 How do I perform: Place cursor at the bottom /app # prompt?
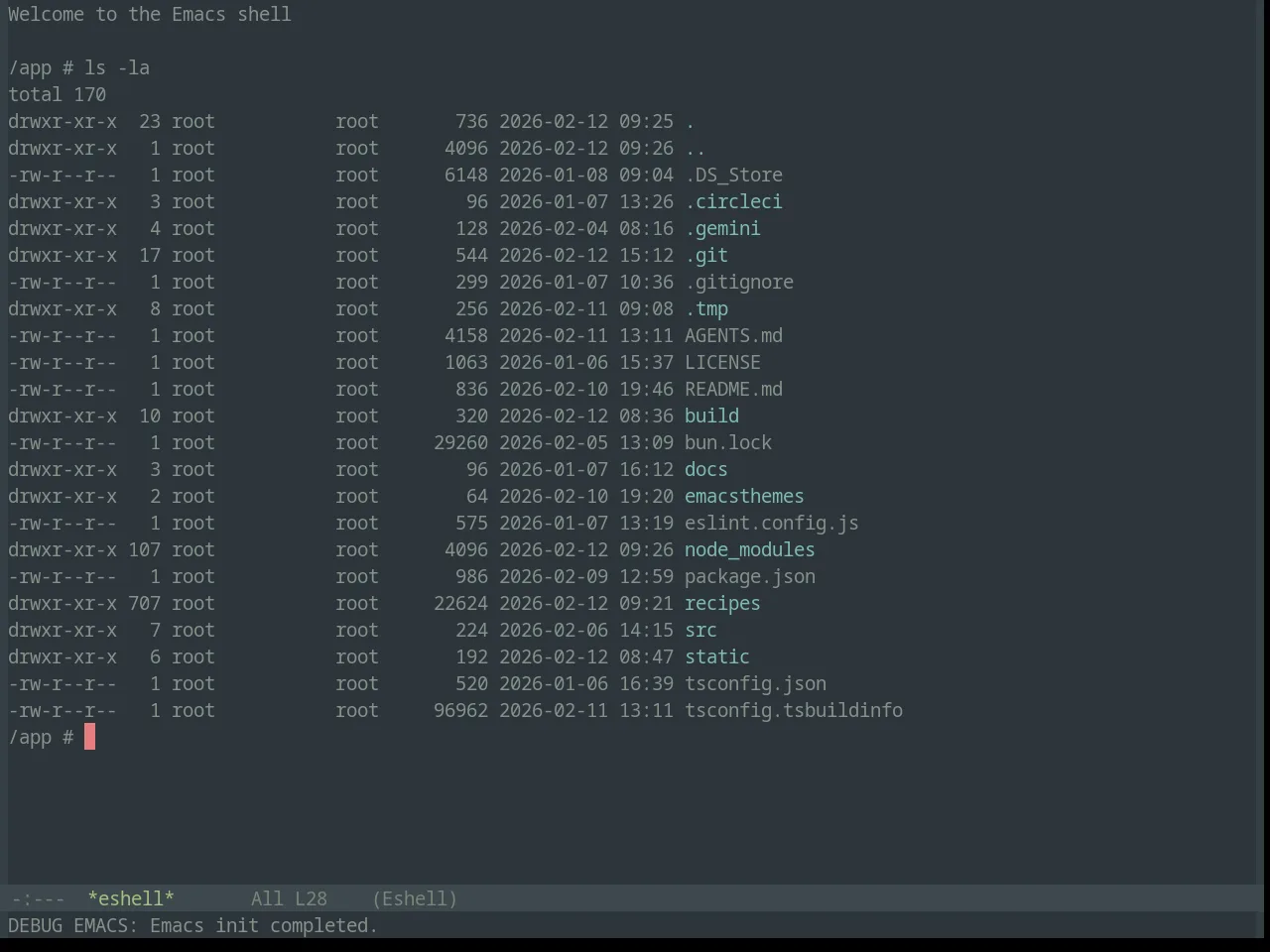point(89,737)
